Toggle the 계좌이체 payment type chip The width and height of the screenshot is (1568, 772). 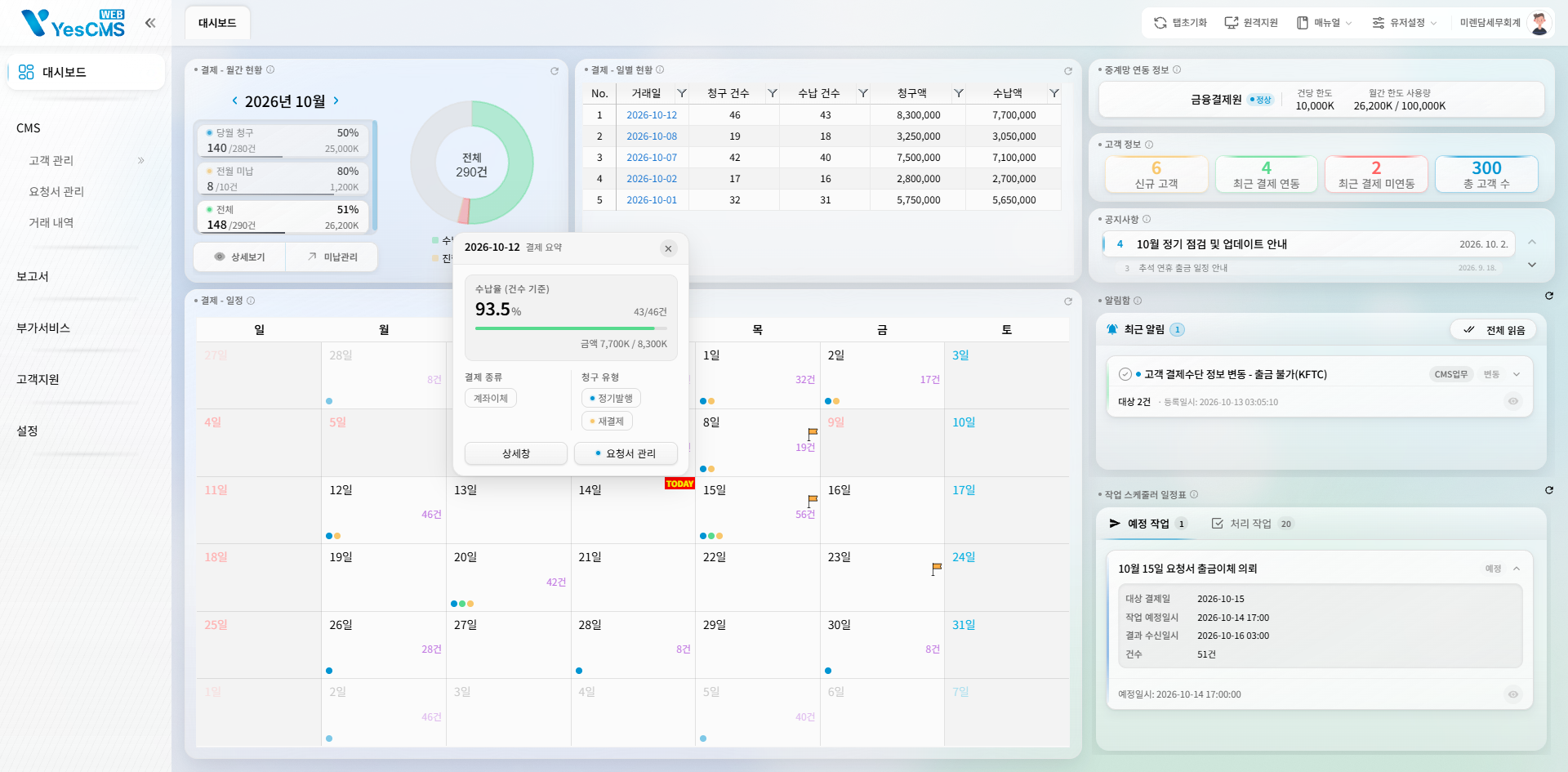point(491,398)
